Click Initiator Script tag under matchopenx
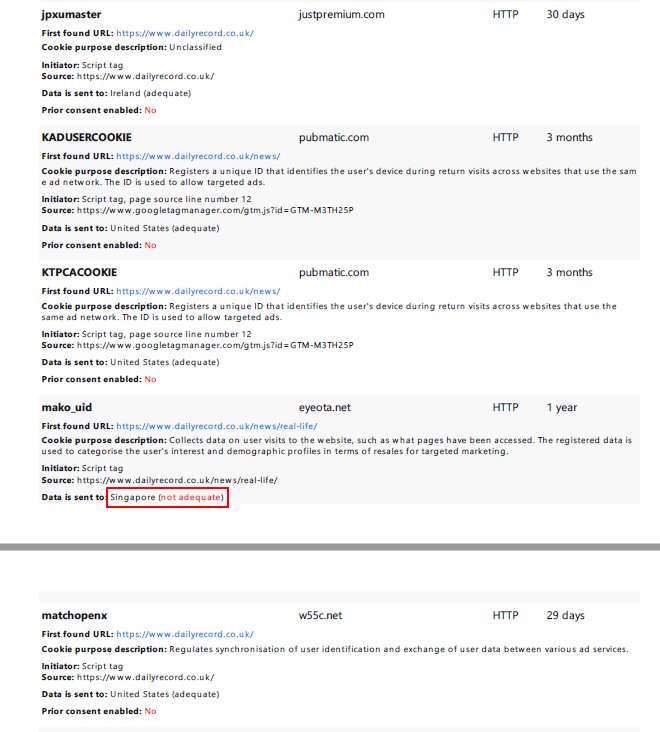Screen dimensions: 660x732 point(83,666)
